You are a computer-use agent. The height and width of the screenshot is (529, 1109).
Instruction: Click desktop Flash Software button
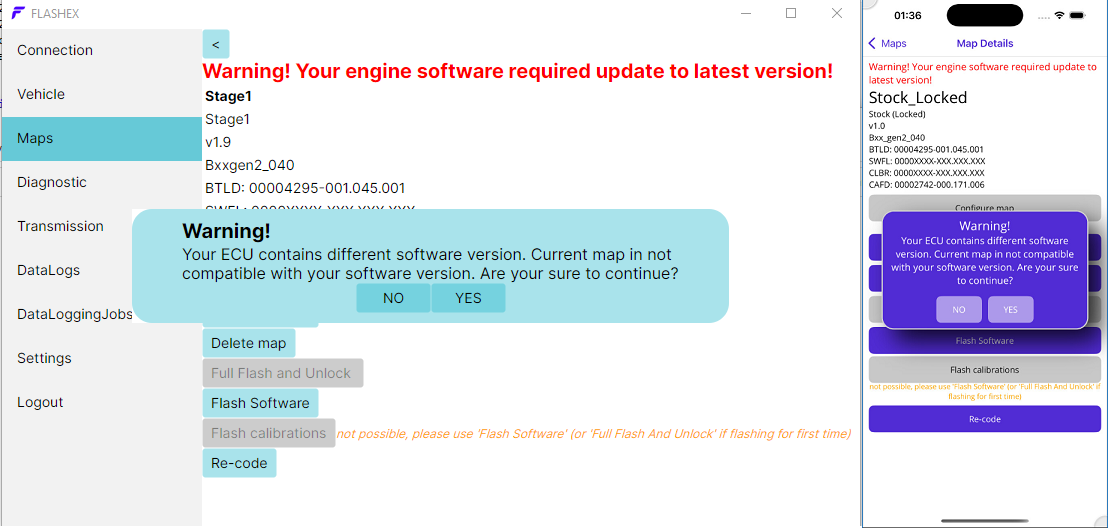260,403
